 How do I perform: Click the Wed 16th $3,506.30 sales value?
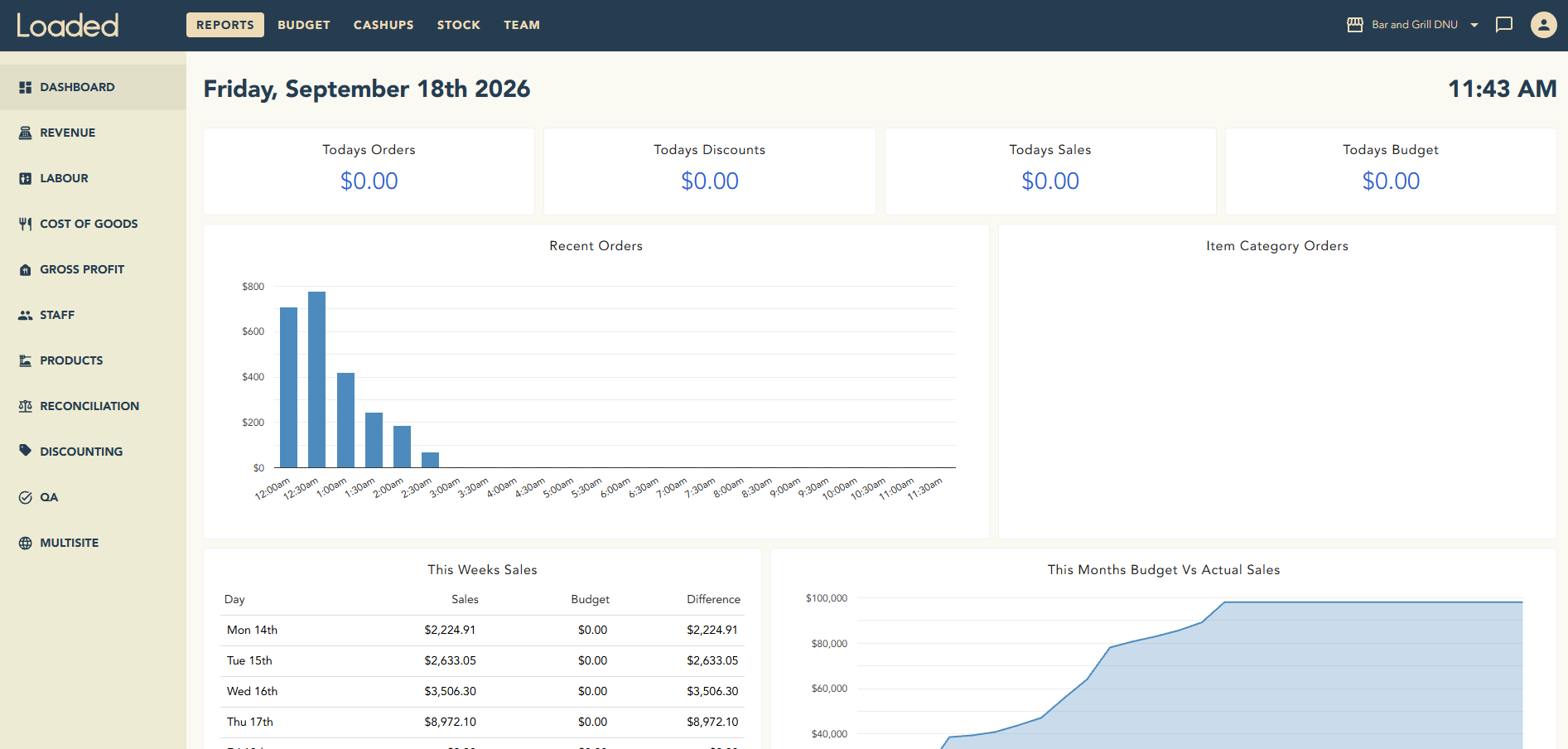[450, 691]
